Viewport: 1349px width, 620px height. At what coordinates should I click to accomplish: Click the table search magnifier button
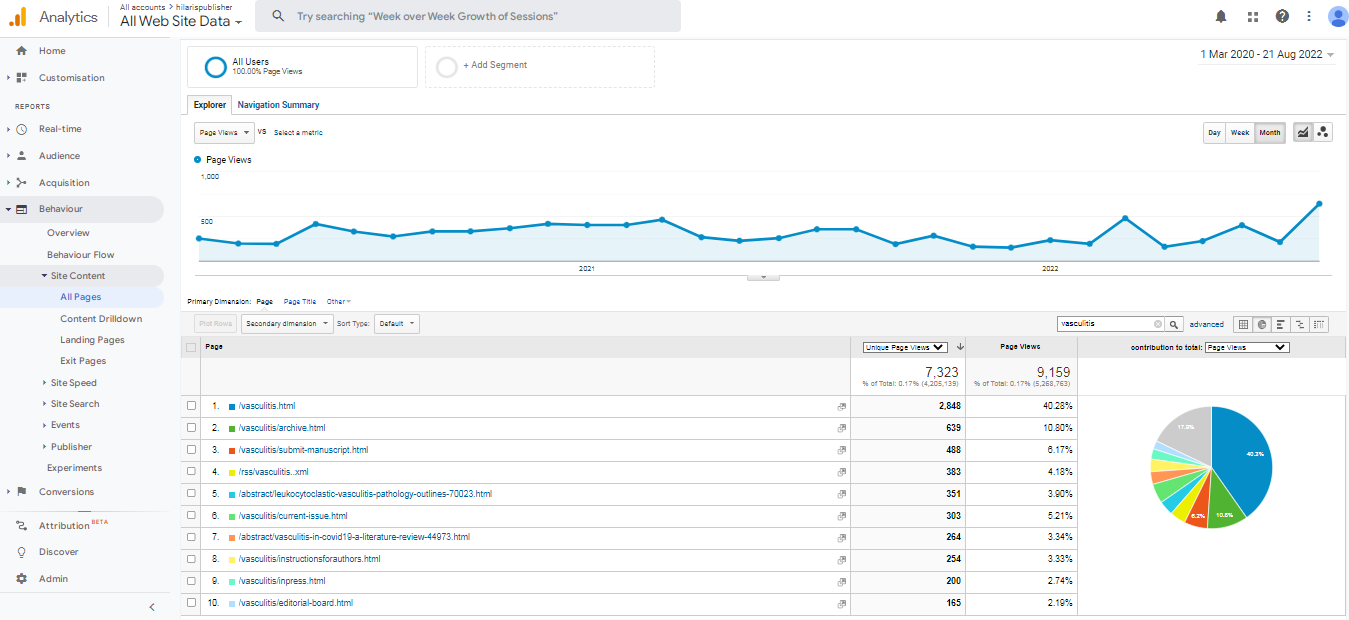[1175, 324]
